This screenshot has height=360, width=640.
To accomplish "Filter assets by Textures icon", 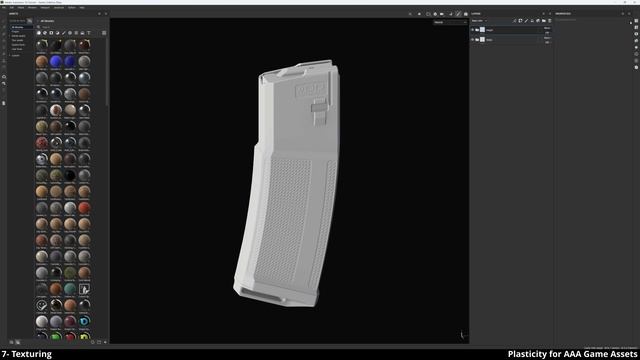I will point(76,33).
